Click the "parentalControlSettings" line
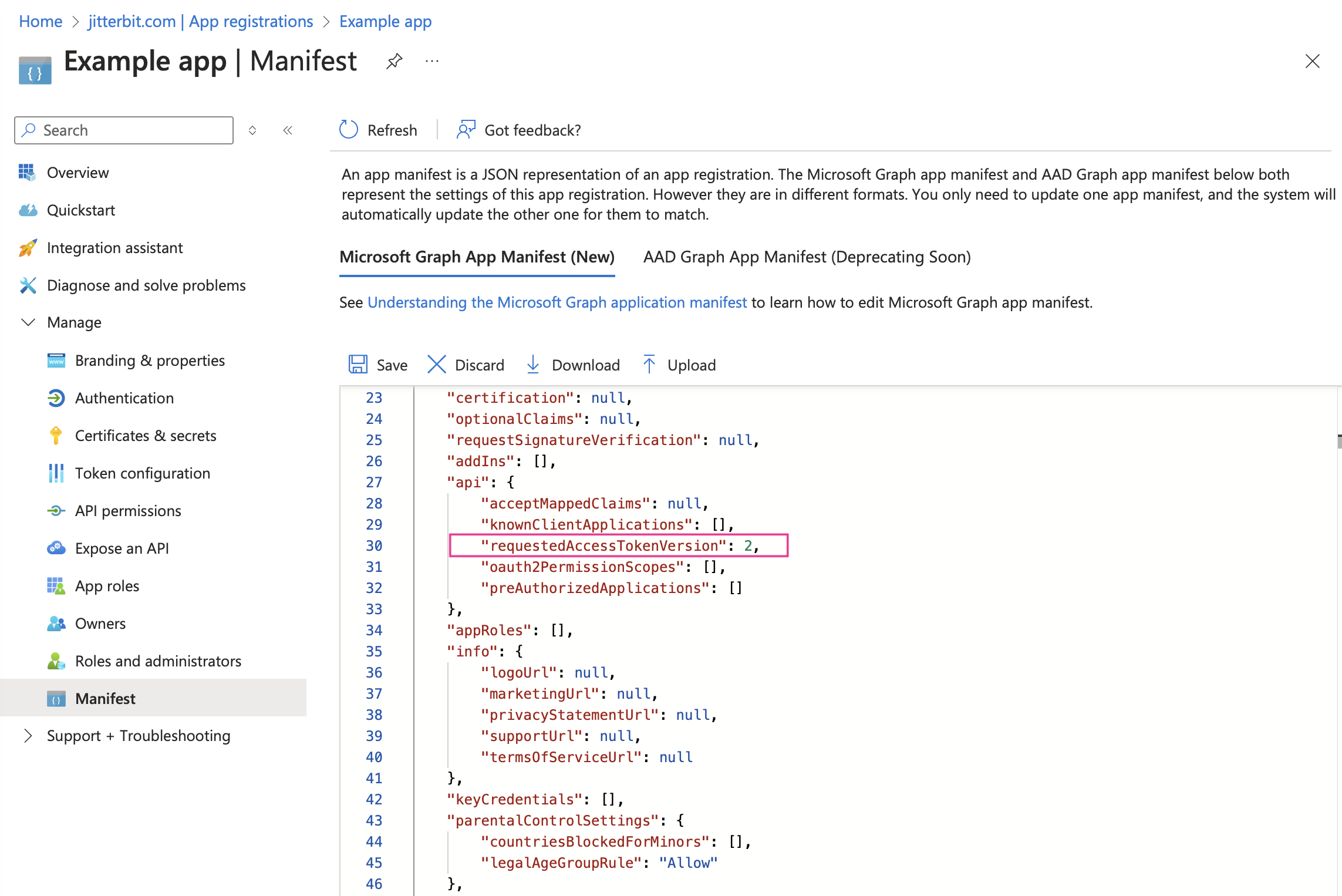The image size is (1342, 896). [x=565, y=820]
